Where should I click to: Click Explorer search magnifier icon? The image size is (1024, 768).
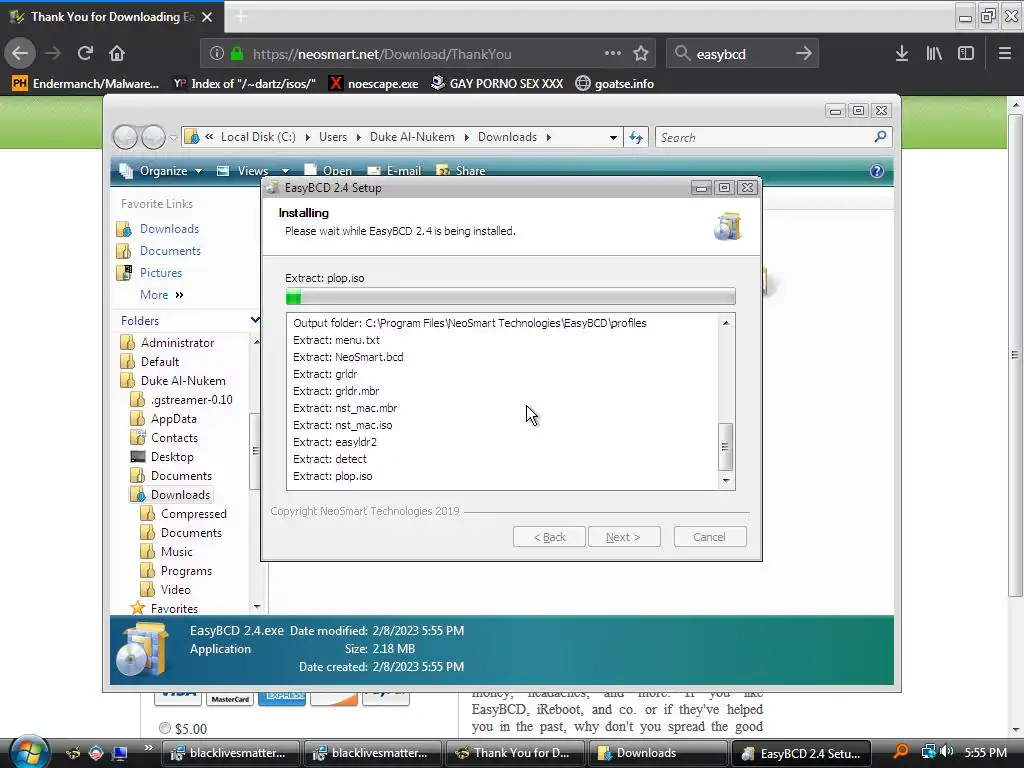[880, 137]
